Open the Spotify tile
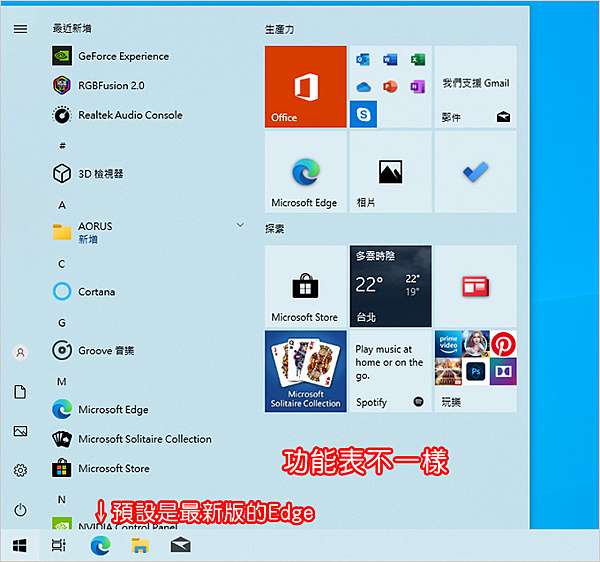The height and width of the screenshot is (562, 600). [x=390, y=371]
